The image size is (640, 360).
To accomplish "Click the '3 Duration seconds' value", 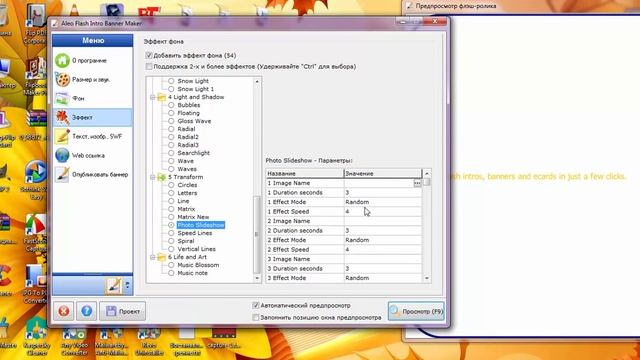I will click(x=382, y=269).
